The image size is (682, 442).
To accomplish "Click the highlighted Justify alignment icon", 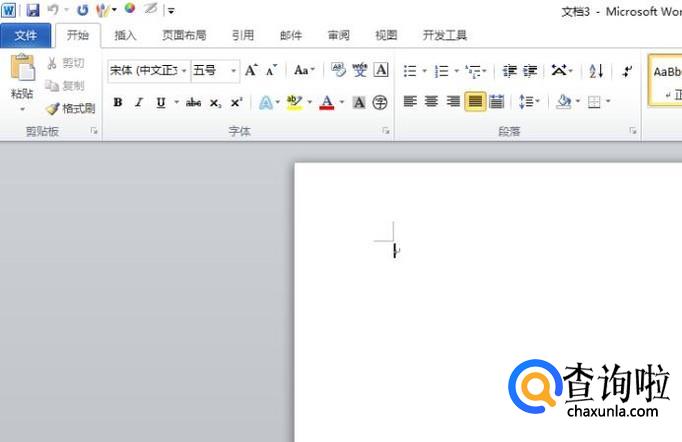I will point(475,102).
